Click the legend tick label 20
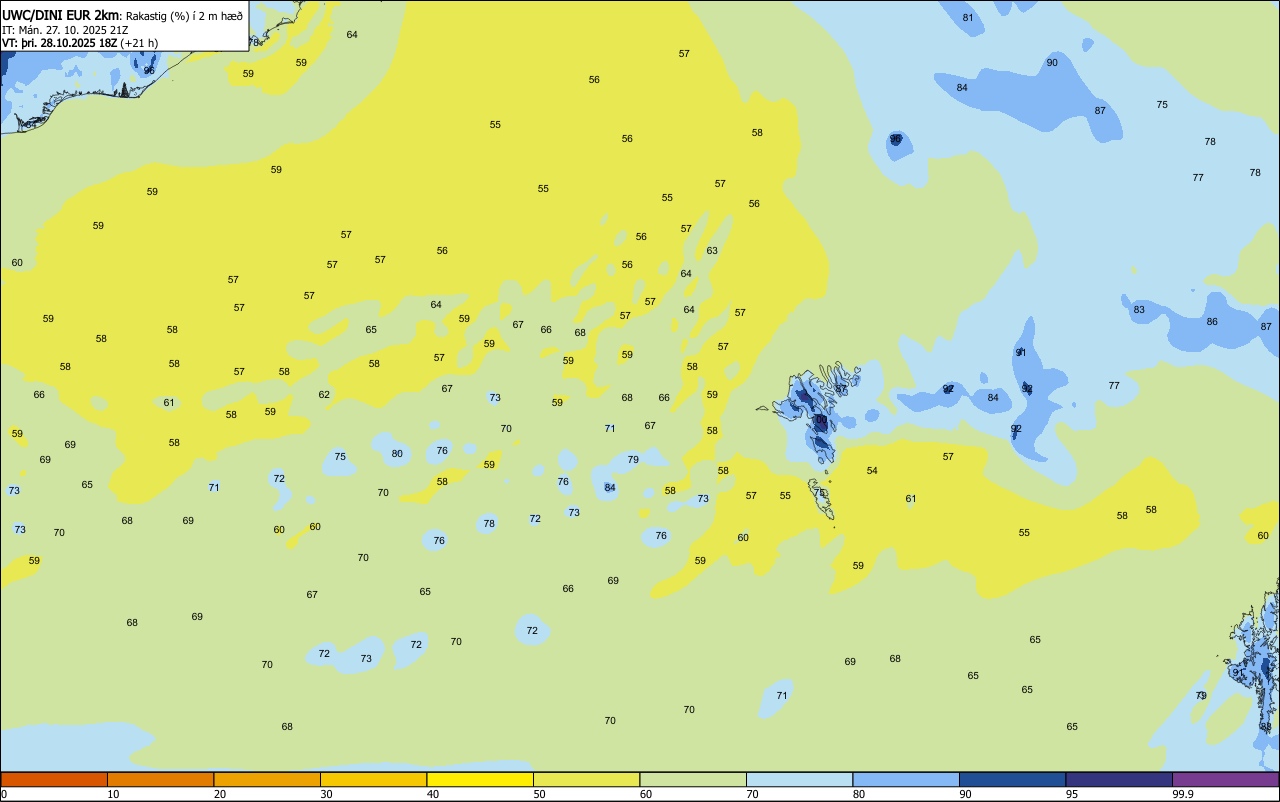Screen dimensions: 1280x802 point(220,794)
